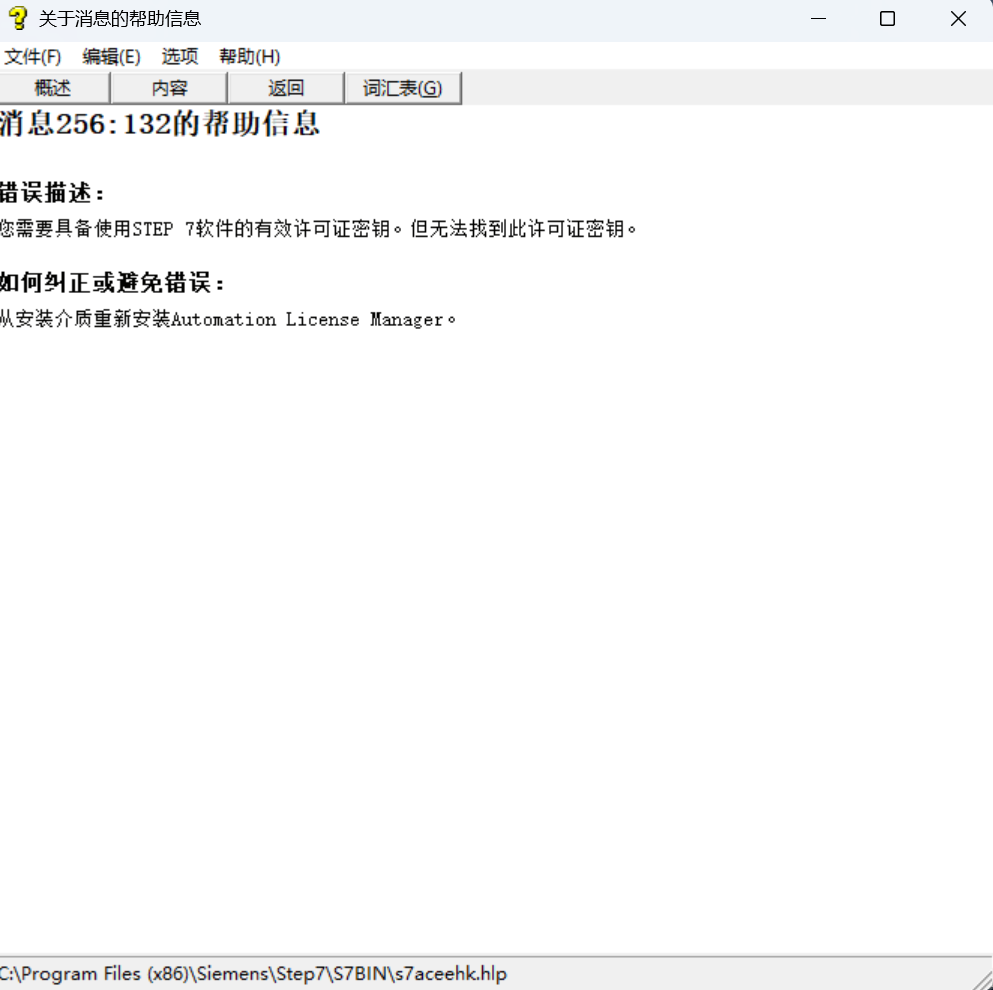Screen dimensions: 993x990
Task: Click the 如何纠正或避免错误 subheading
Action: click(x=112, y=283)
